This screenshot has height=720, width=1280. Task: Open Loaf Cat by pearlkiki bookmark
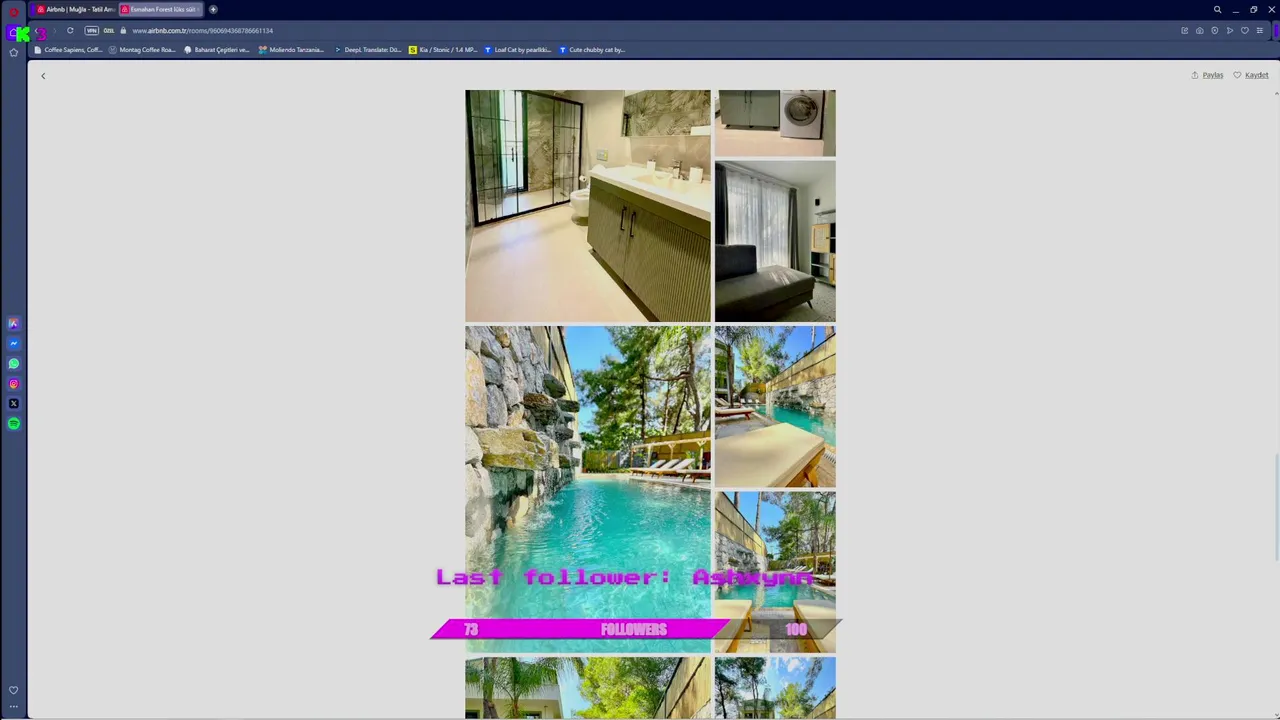pos(518,49)
